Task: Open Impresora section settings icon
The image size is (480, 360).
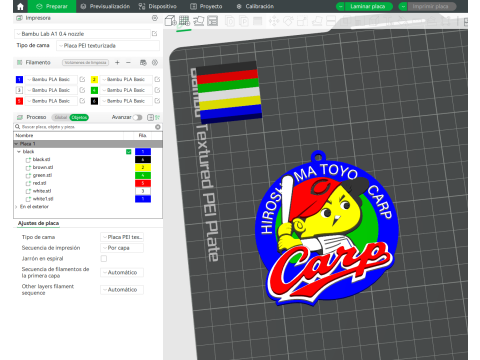Action: [x=155, y=18]
